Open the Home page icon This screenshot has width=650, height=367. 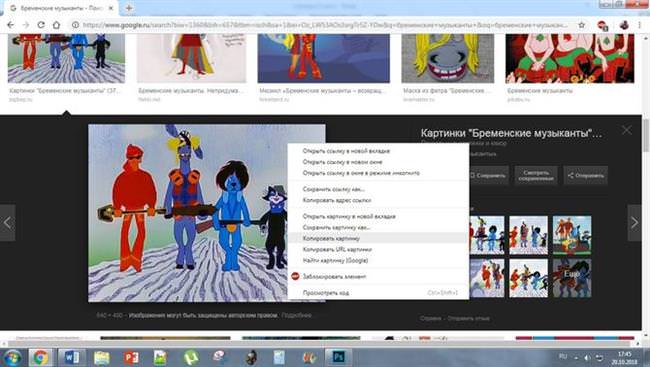[56, 25]
